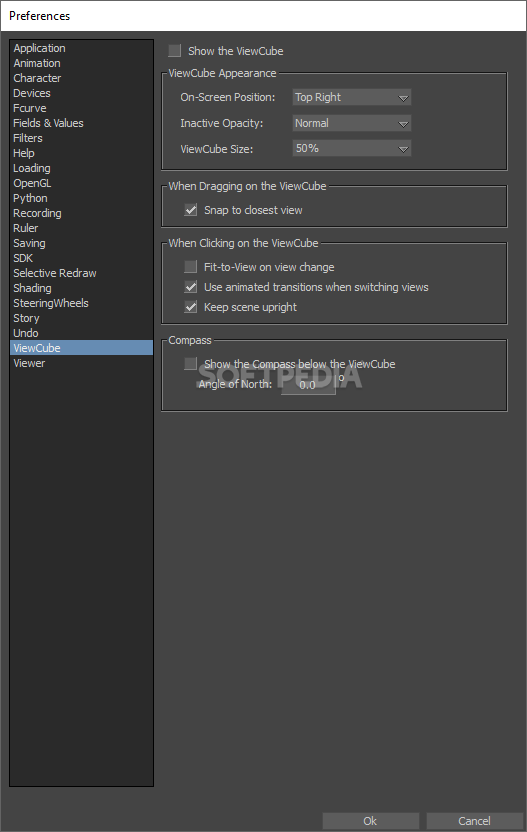Select Selective Redraw category

[82, 273]
